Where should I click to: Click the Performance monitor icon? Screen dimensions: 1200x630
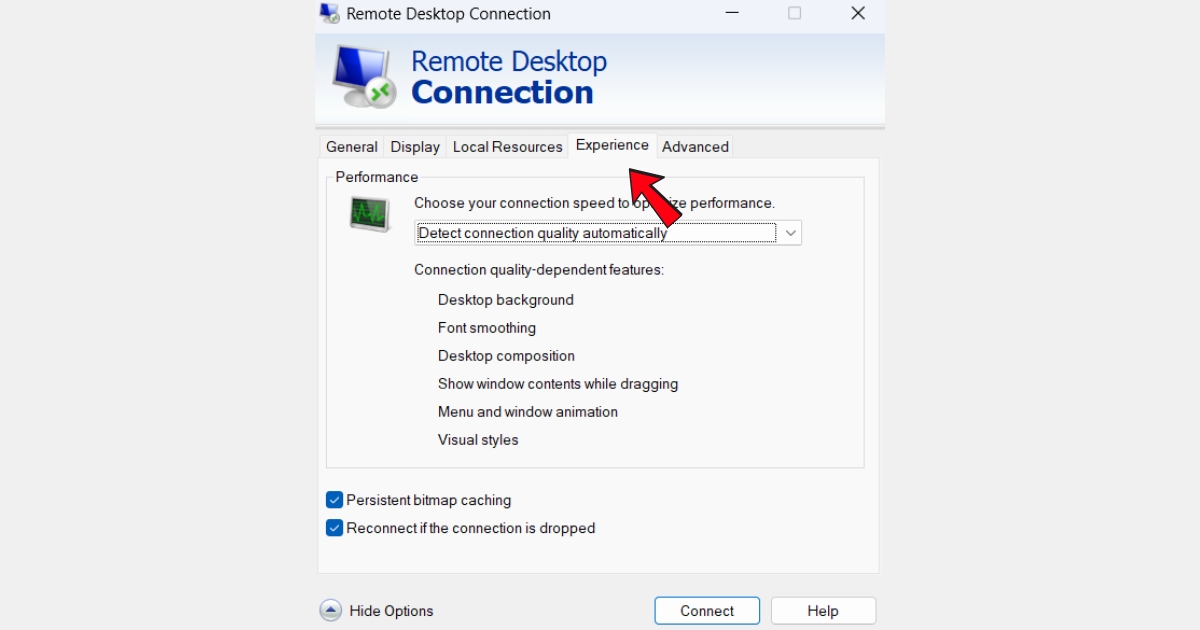(369, 213)
